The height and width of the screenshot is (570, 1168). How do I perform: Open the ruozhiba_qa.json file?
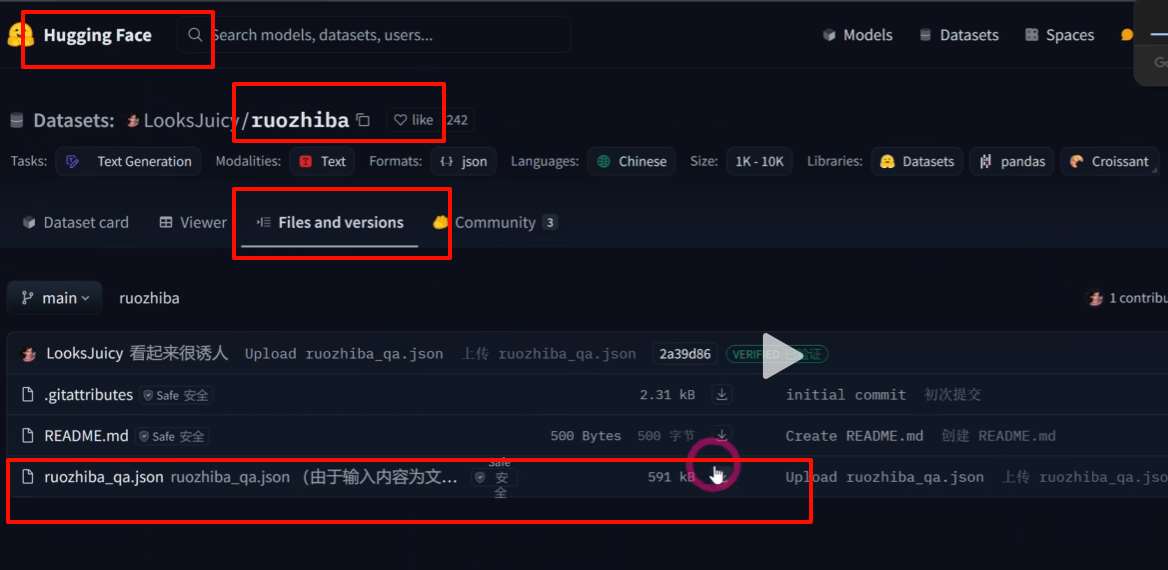click(104, 477)
